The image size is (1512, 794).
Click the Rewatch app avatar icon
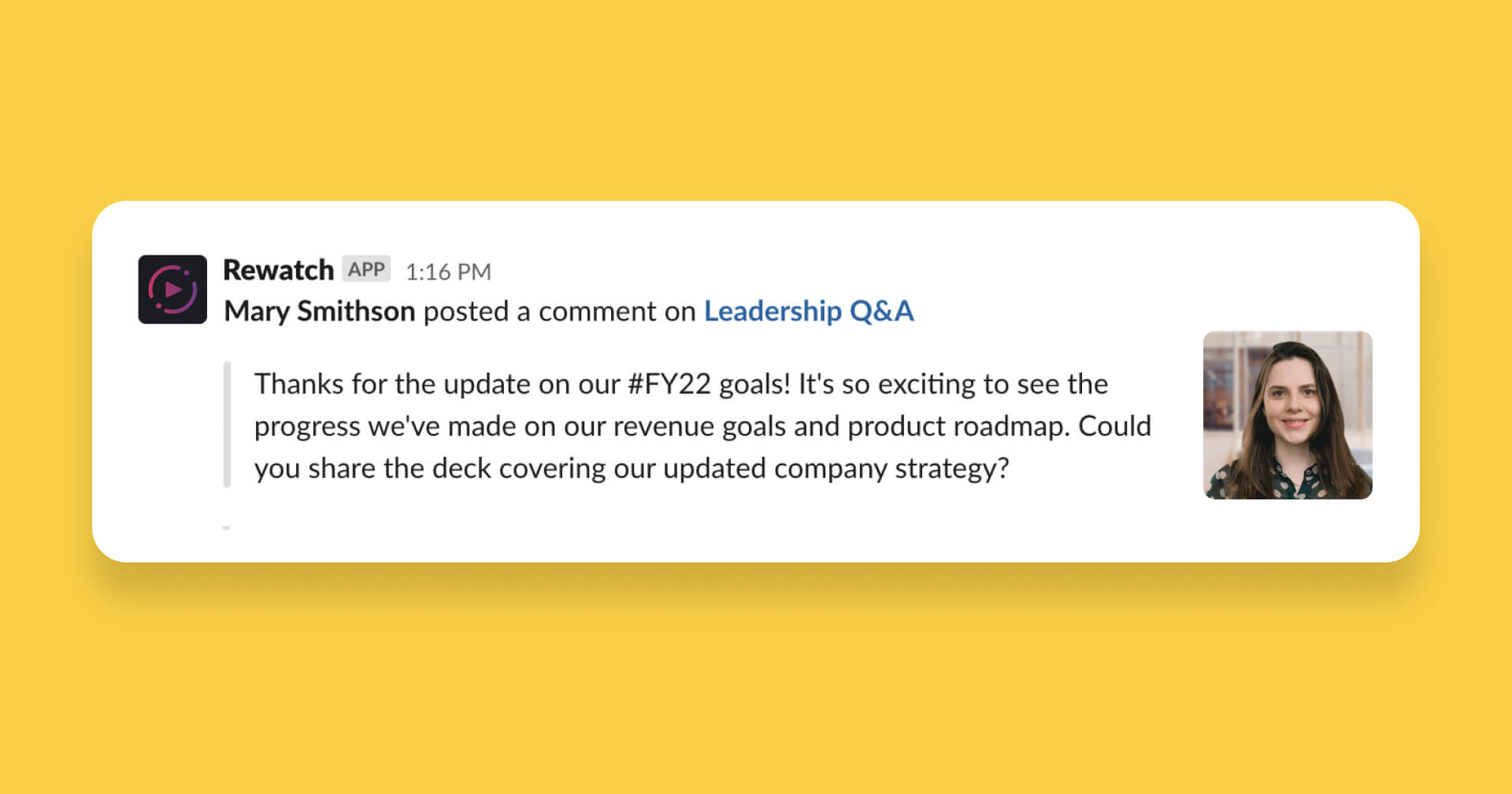pos(172,289)
